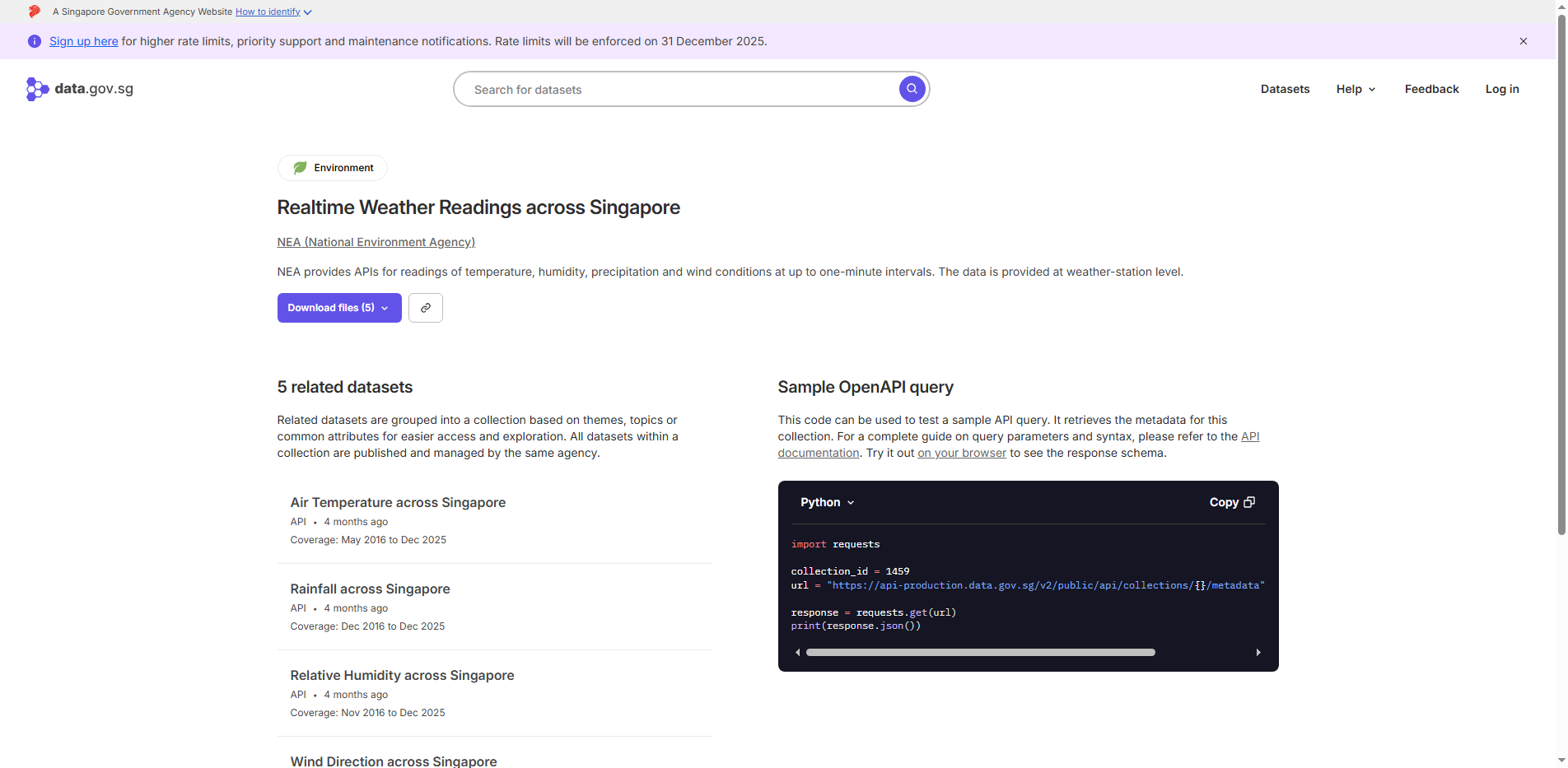Viewport: 1568px width, 768px height.
Task: Click the data.gov.sg logo
Action: 79,89
